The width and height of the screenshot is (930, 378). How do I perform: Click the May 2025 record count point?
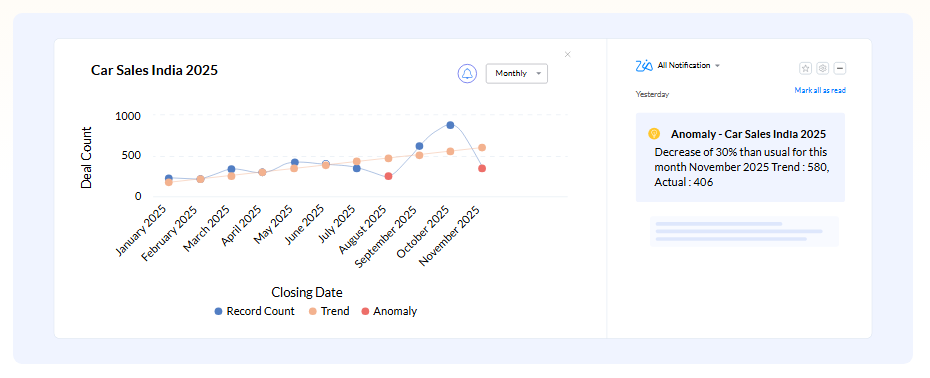pos(294,162)
